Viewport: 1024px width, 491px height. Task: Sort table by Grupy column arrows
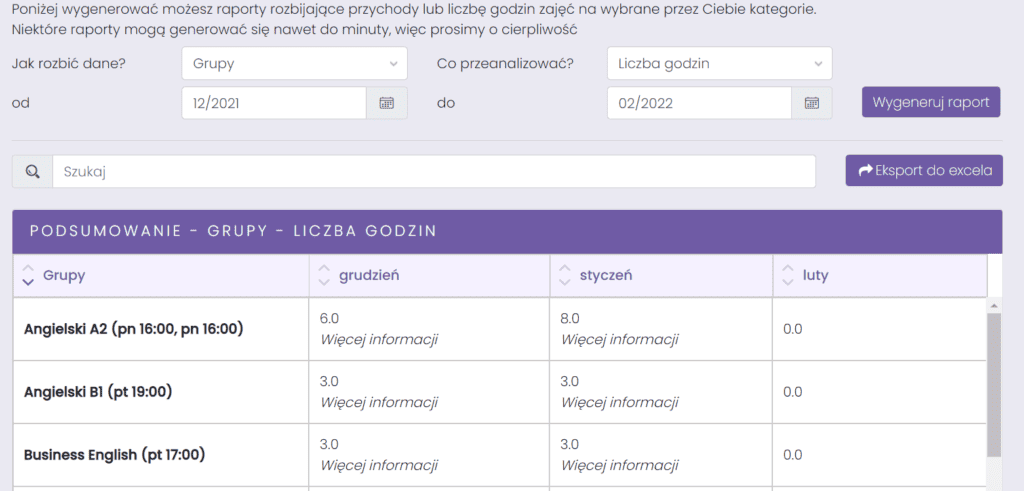[x=27, y=275]
